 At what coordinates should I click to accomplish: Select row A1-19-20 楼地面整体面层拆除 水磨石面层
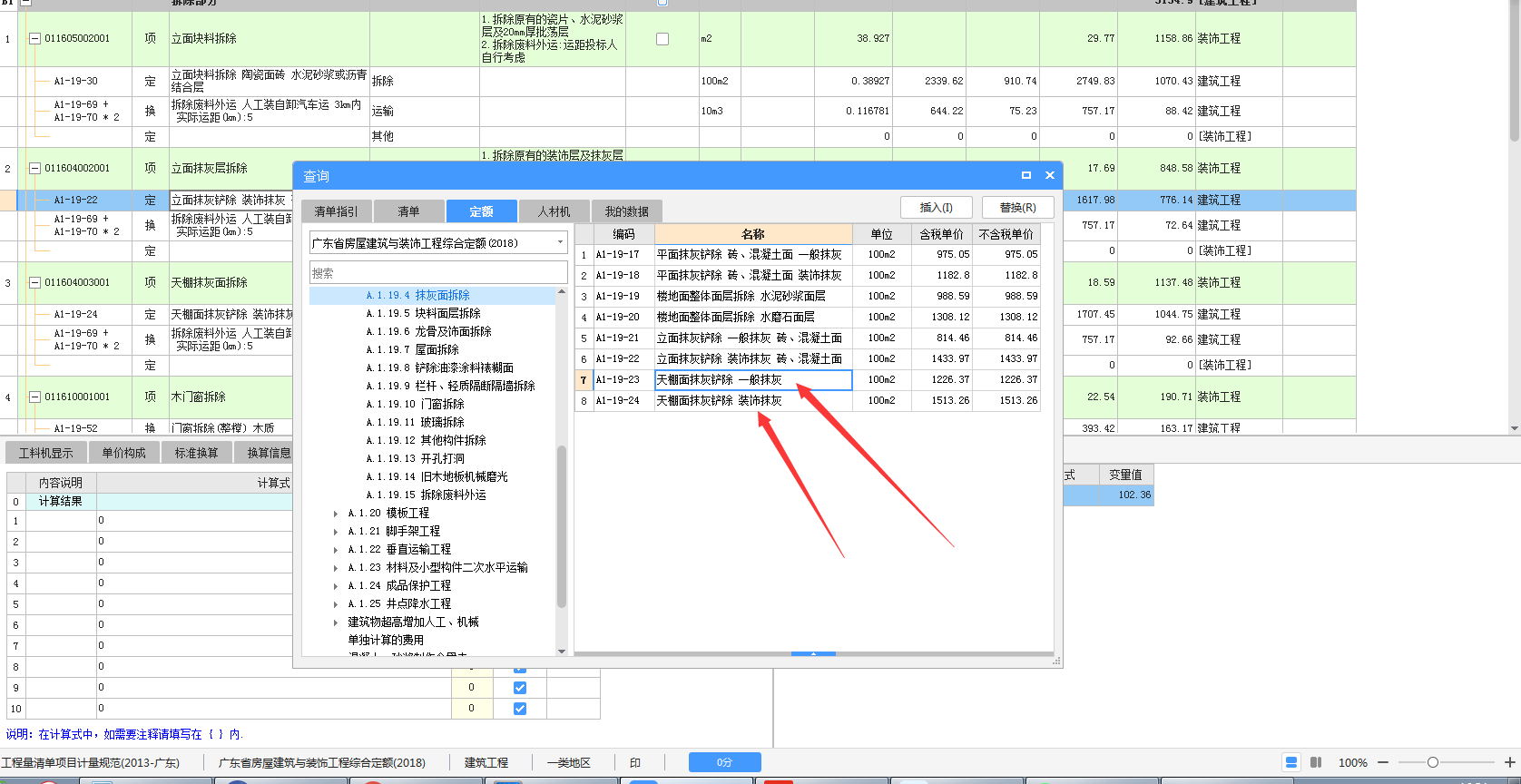coord(808,317)
